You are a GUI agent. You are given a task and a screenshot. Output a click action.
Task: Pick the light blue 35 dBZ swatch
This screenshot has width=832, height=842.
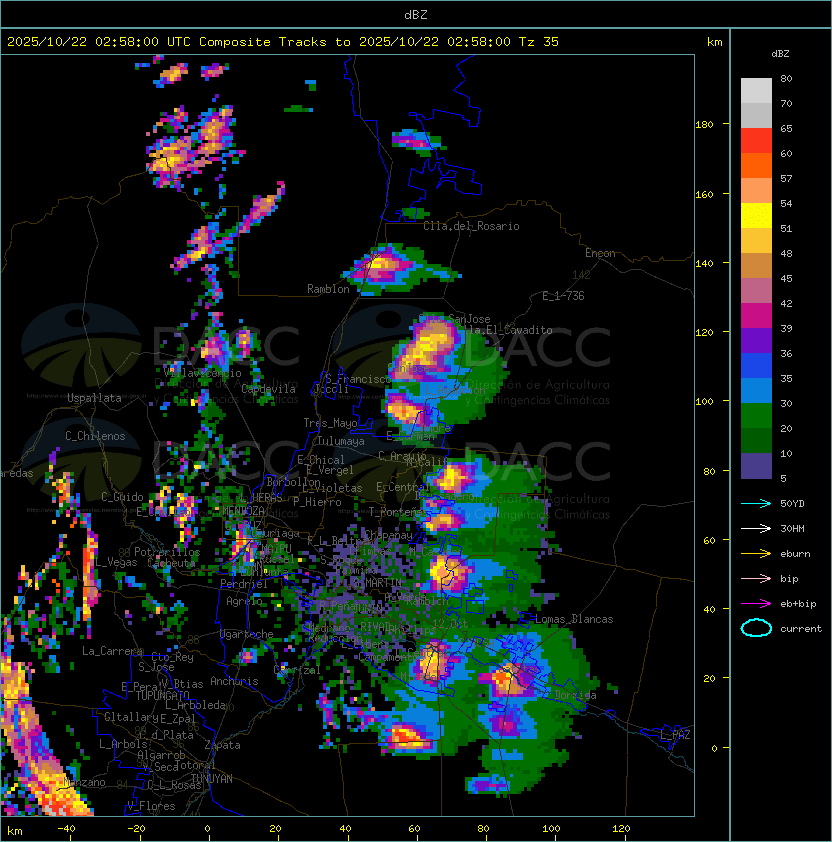[x=756, y=390]
